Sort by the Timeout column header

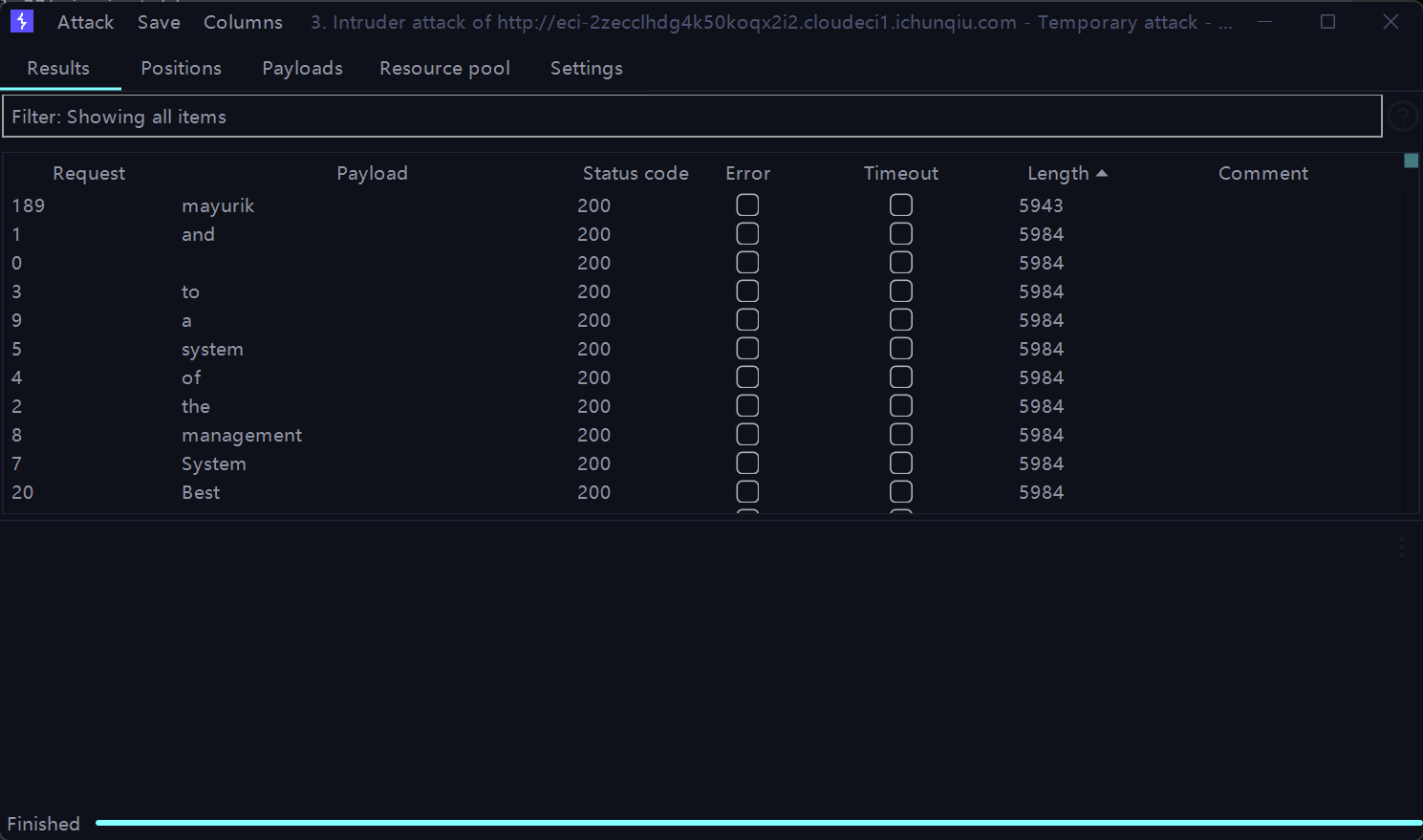900,173
